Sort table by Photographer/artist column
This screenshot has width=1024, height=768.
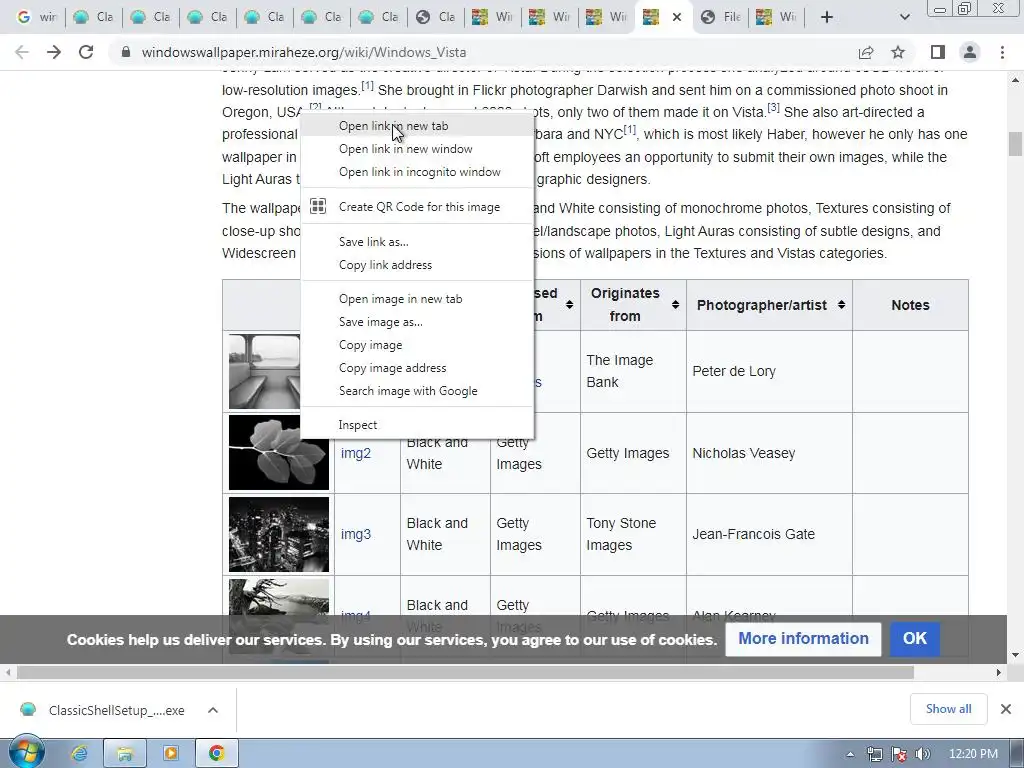pos(841,304)
